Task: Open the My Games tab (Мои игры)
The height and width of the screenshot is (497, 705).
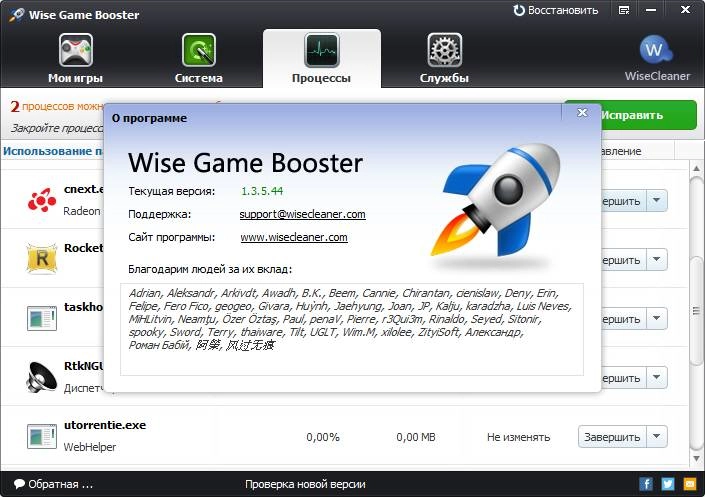Action: click(76, 58)
